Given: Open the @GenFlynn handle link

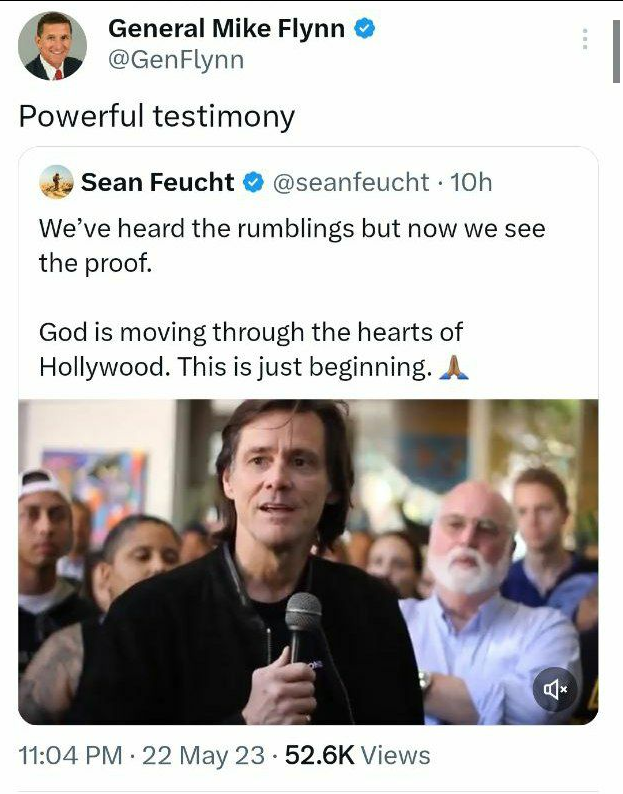Looking at the screenshot, I should (176, 60).
